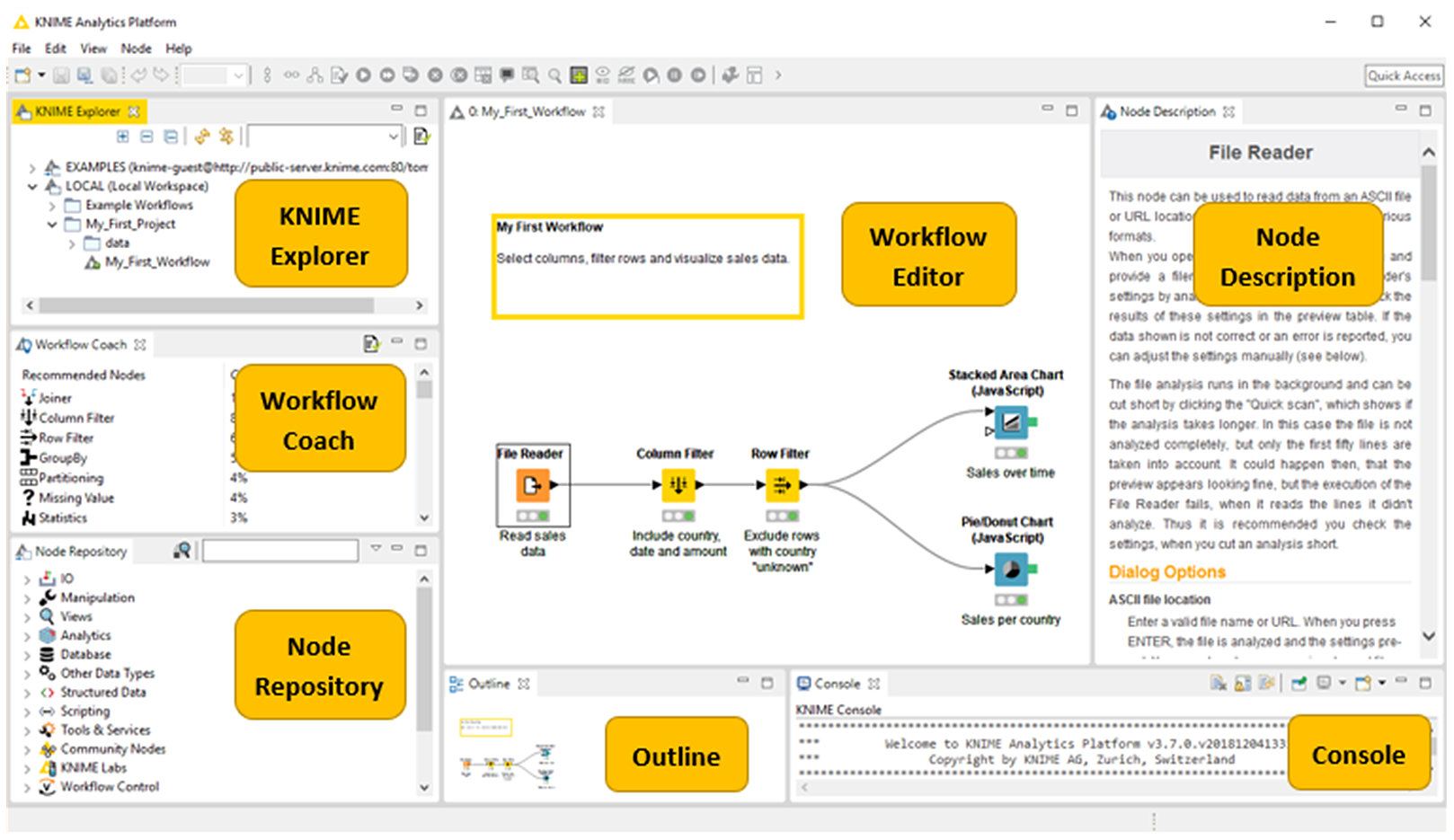Expand the Analytics category in Node Repository
The height and width of the screenshot is (840, 1454).
click(x=27, y=636)
